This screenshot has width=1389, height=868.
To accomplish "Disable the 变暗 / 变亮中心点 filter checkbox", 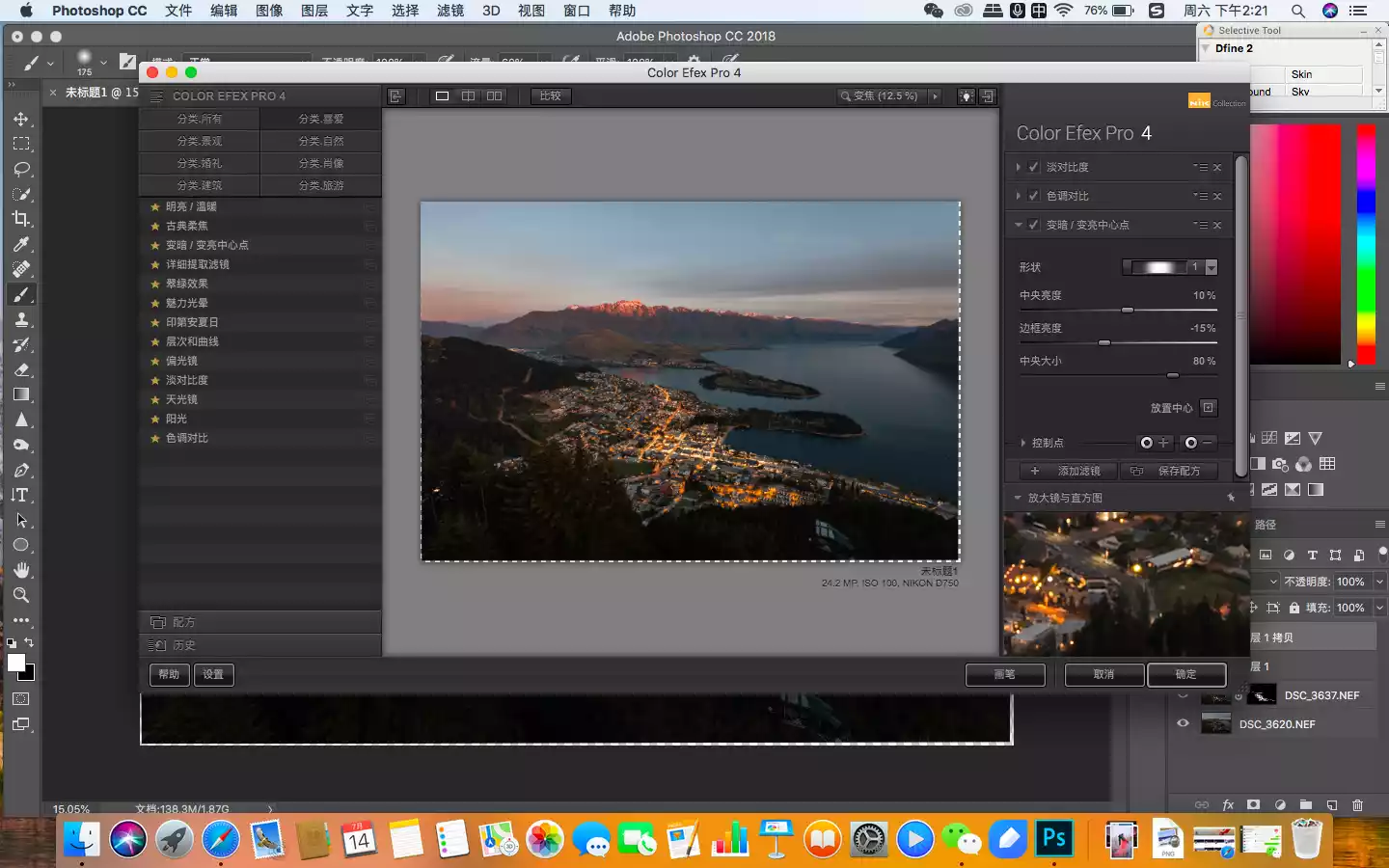I will pos(1034,226).
